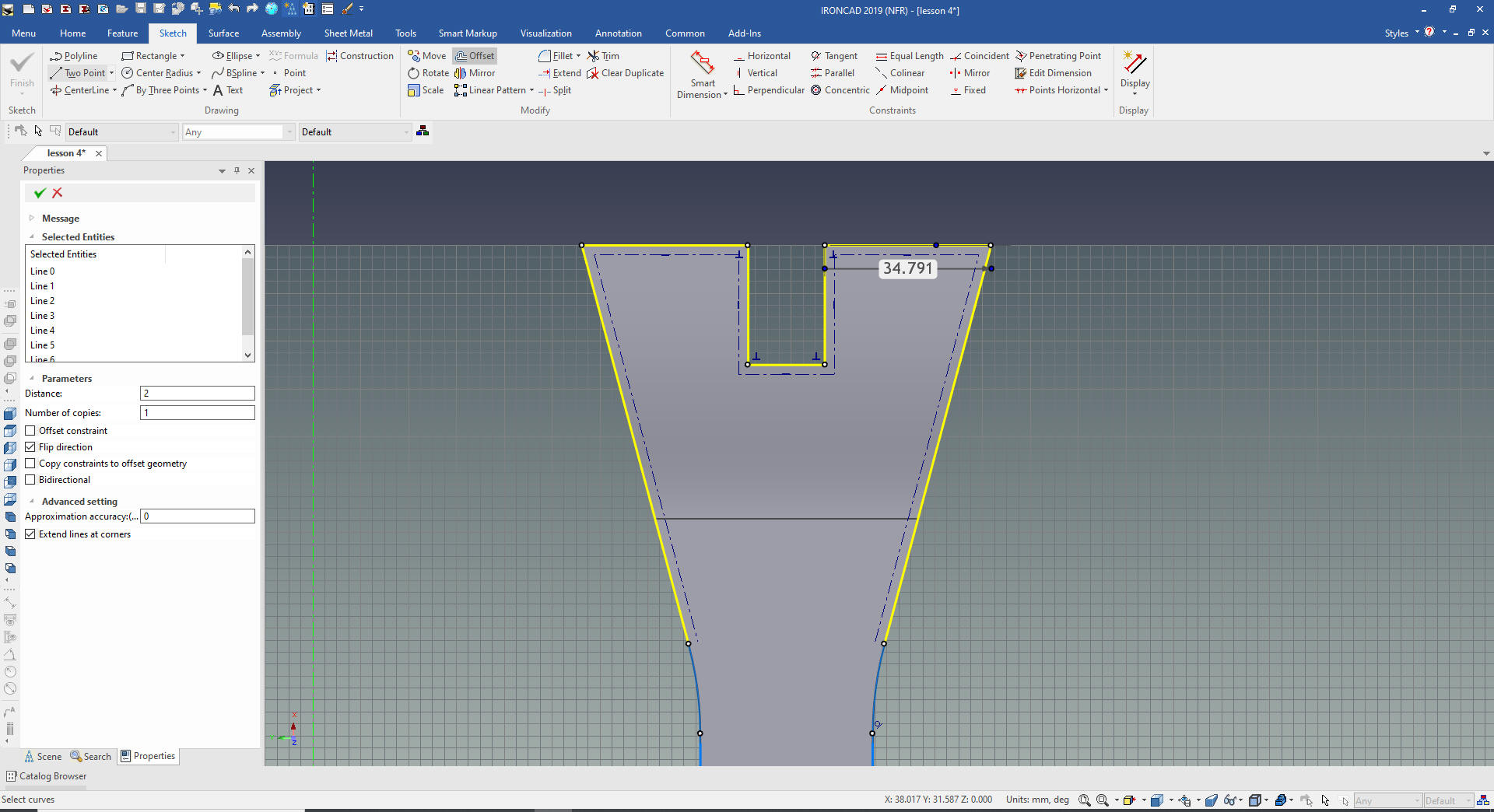This screenshot has height=812, width=1494.
Task: Select the Smart Dimension tool
Action: [x=702, y=75]
